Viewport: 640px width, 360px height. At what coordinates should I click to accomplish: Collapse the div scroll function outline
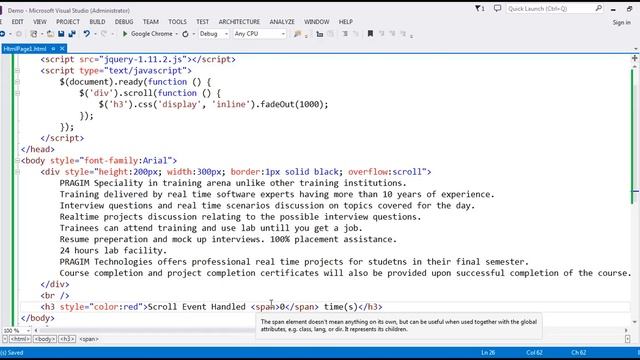[x=18, y=93]
